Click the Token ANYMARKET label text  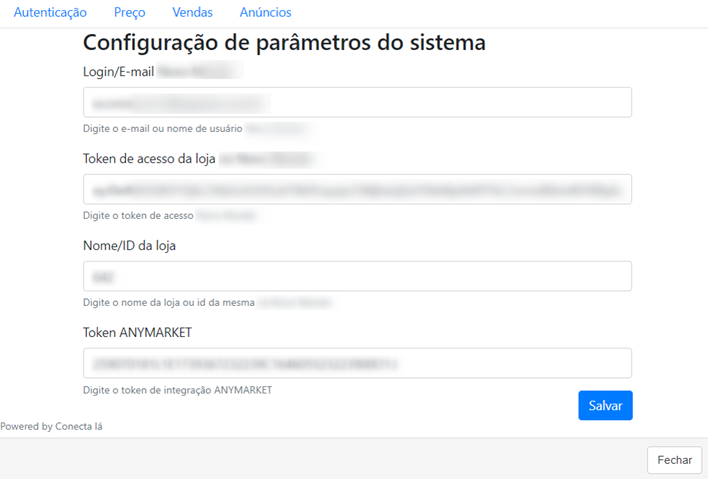pyautogui.click(x=137, y=332)
